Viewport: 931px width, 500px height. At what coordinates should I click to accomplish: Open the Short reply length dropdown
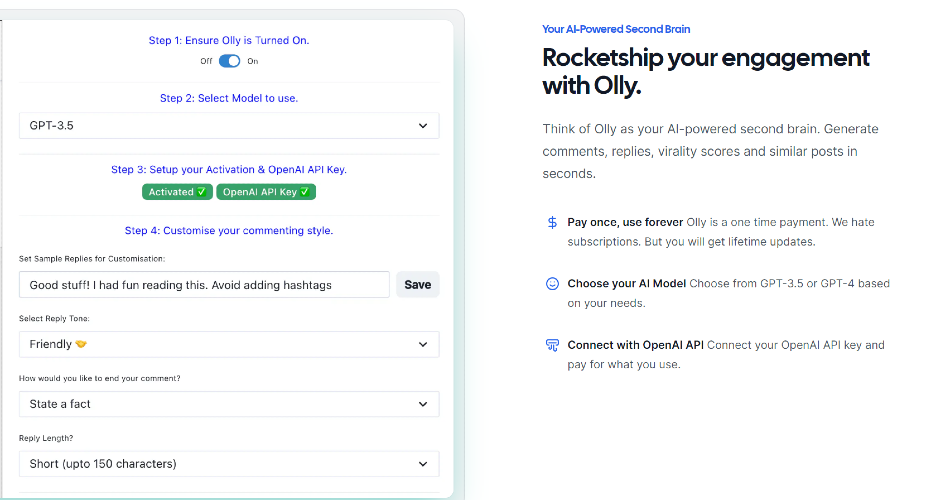229,464
